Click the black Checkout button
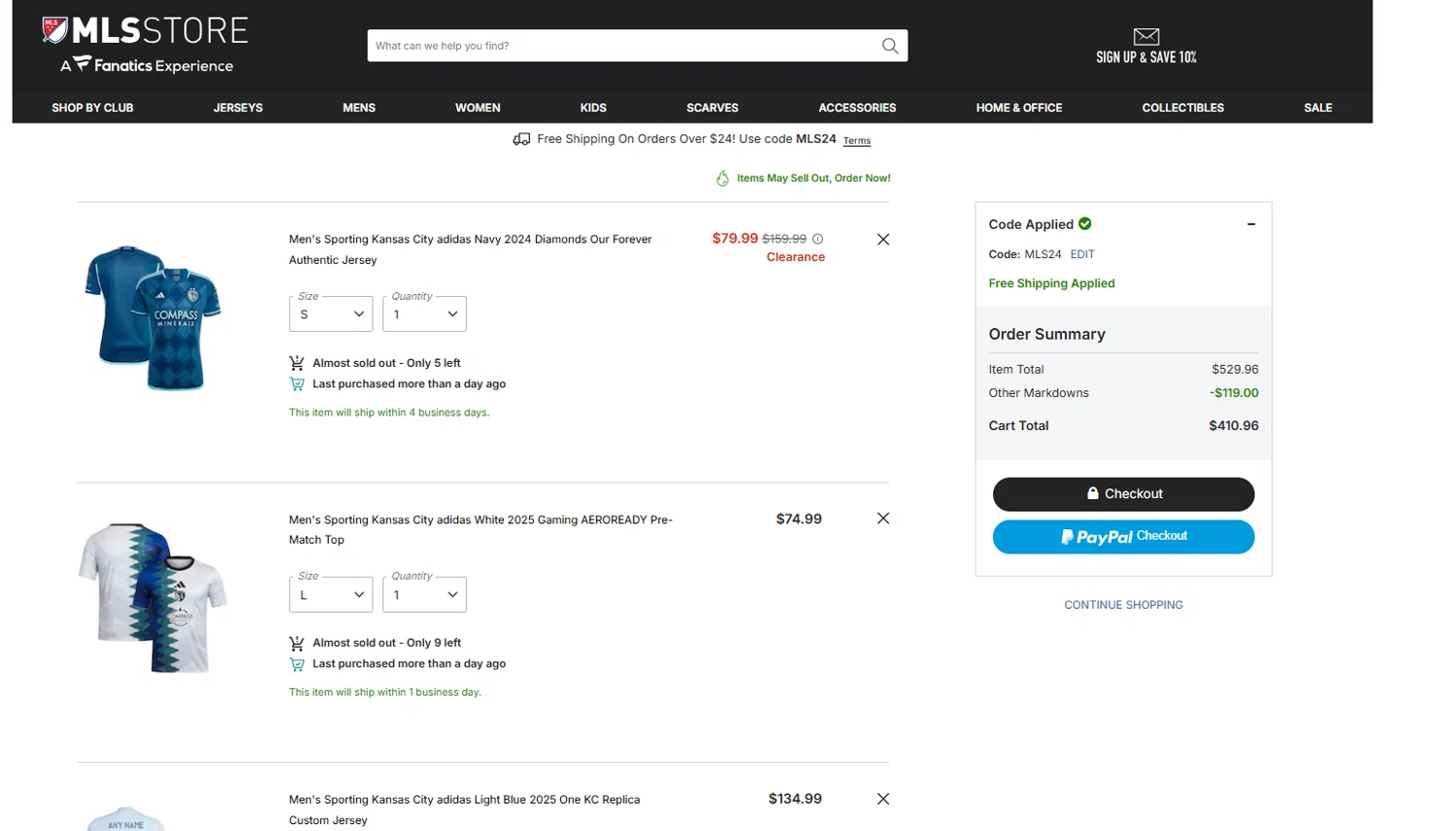This screenshot has height=831, width=1456. coord(1123,494)
